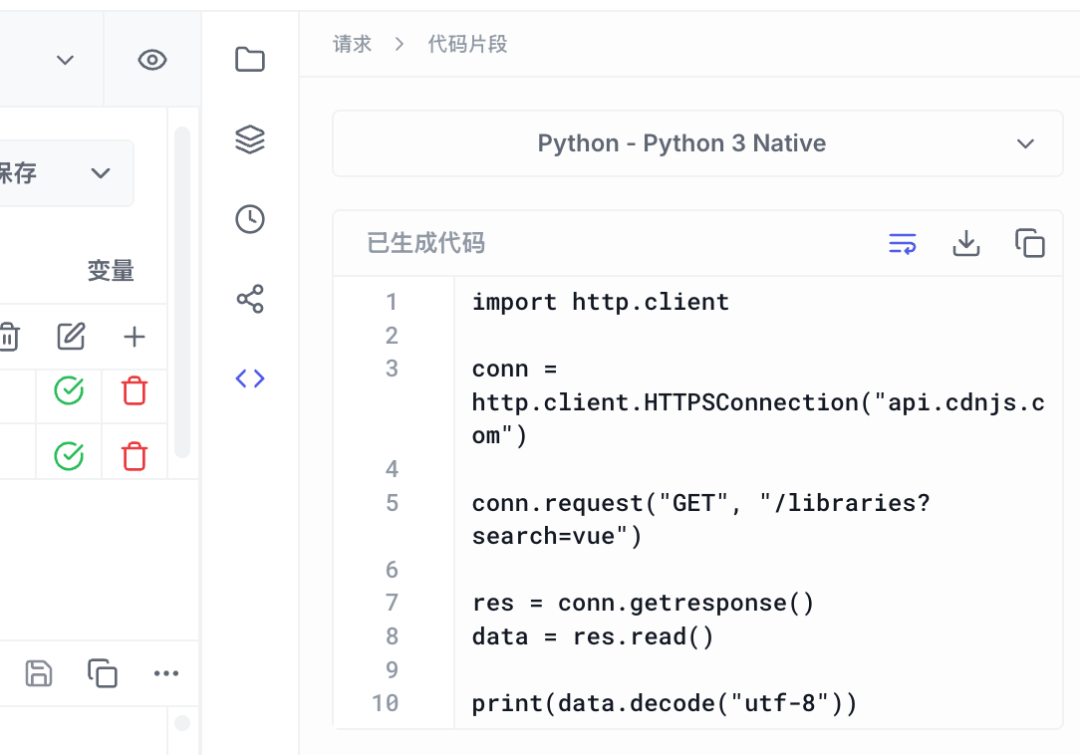Viewport: 1080px width, 755px height.
Task: Download the generated Python code
Action: point(966,242)
